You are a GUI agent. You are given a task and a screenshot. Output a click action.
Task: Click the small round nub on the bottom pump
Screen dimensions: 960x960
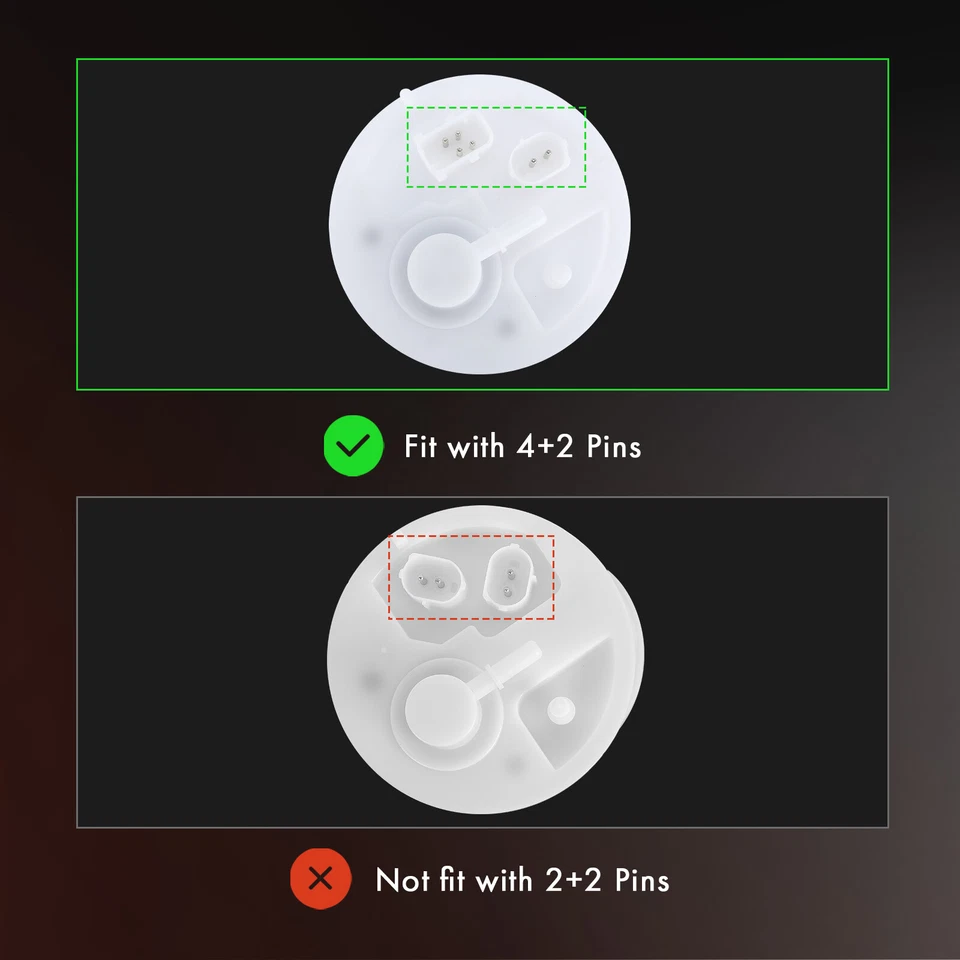click(561, 710)
